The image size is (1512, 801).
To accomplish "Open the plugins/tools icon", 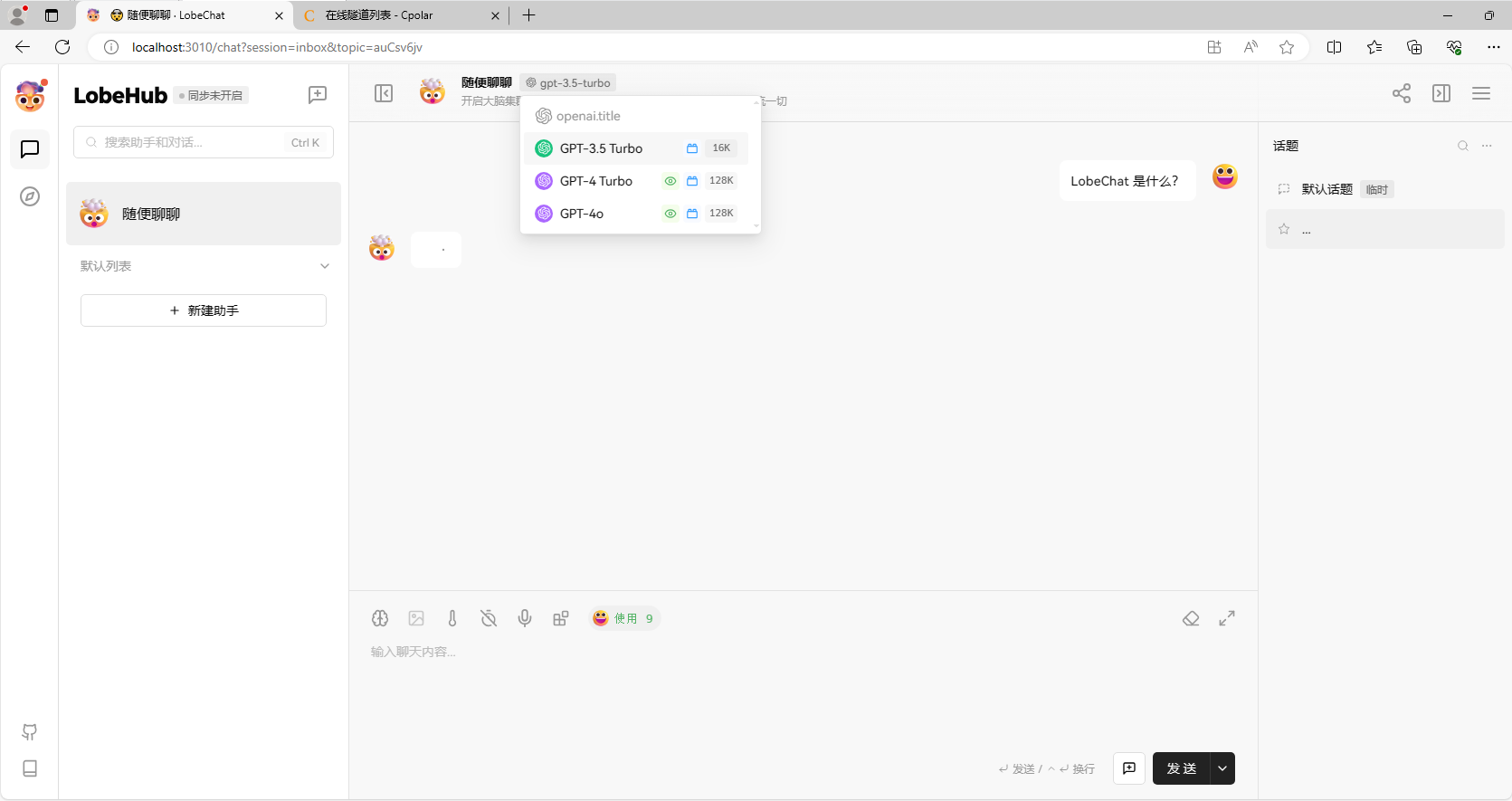I will (x=561, y=618).
